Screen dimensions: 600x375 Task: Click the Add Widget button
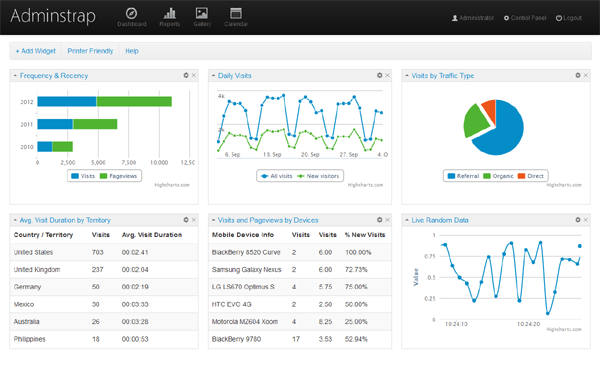[36, 51]
